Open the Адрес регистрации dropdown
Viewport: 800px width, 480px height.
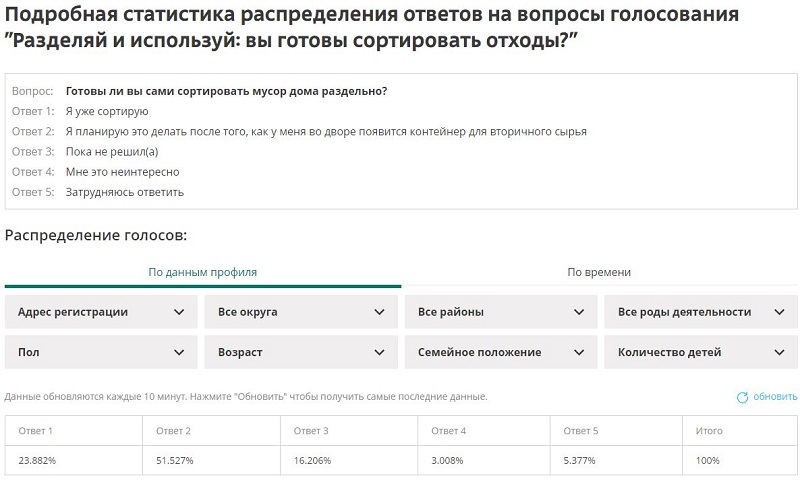tap(100, 312)
